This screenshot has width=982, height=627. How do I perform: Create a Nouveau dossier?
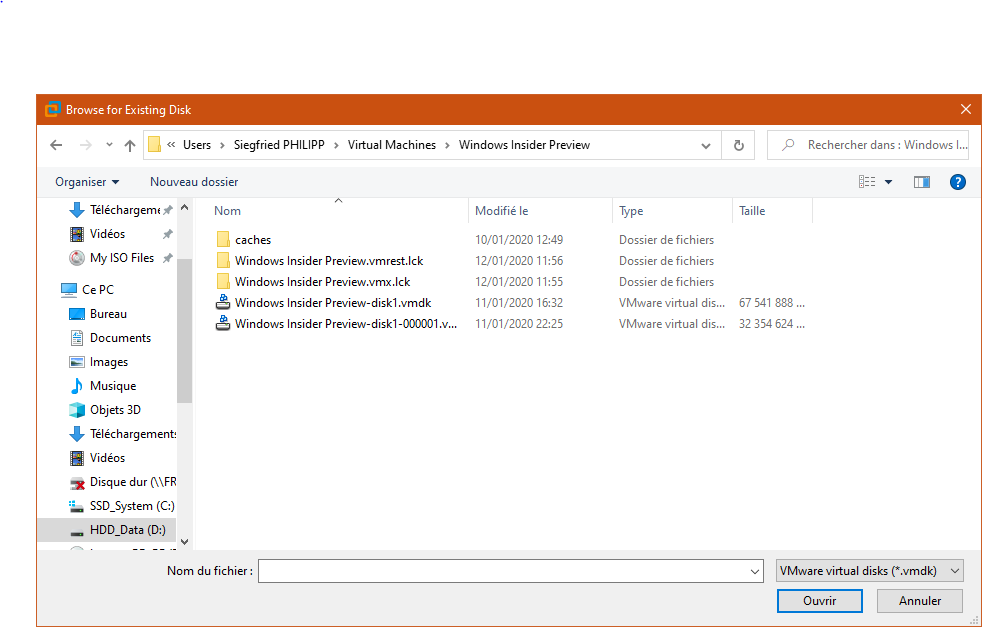(x=194, y=182)
